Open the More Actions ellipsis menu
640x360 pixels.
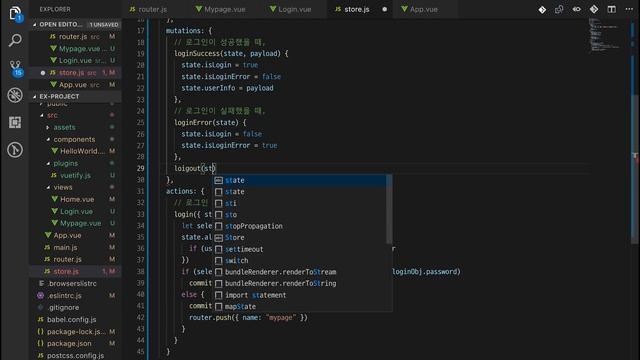pyautogui.click(x=629, y=9)
